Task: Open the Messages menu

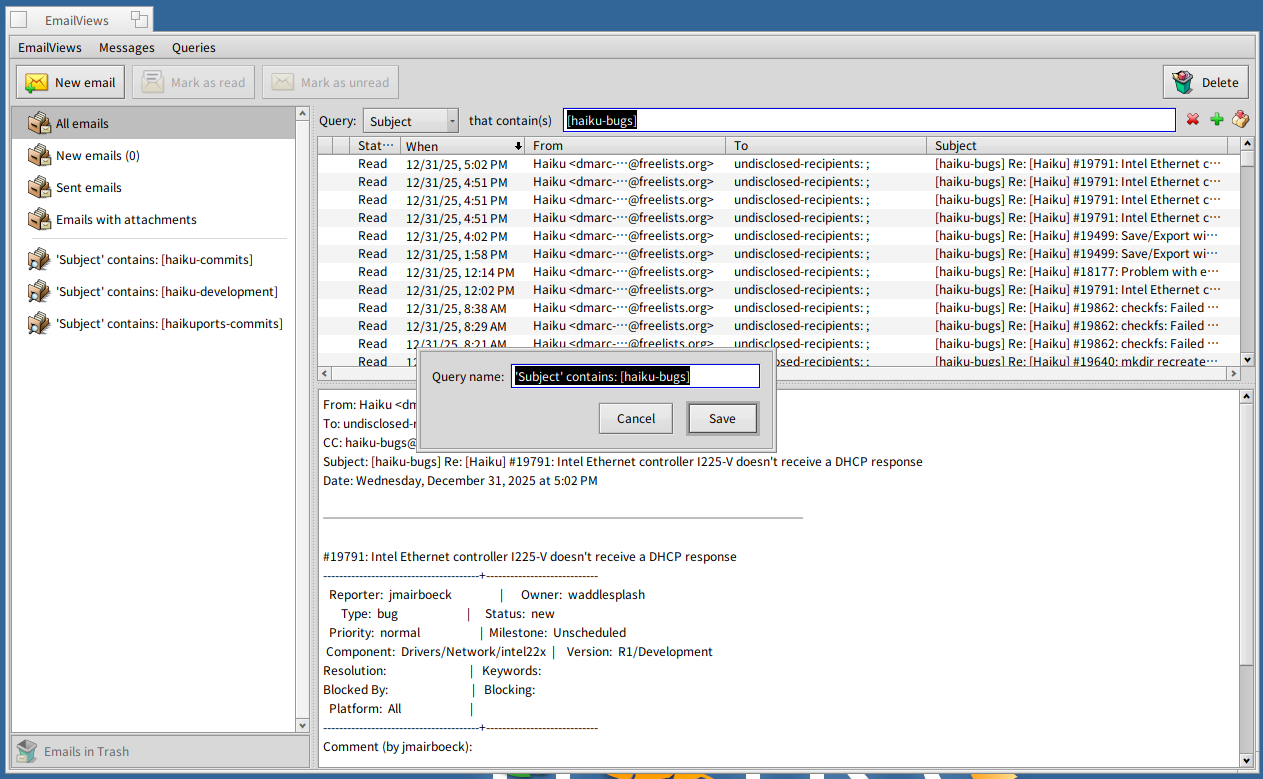Action: pyautogui.click(x=126, y=47)
